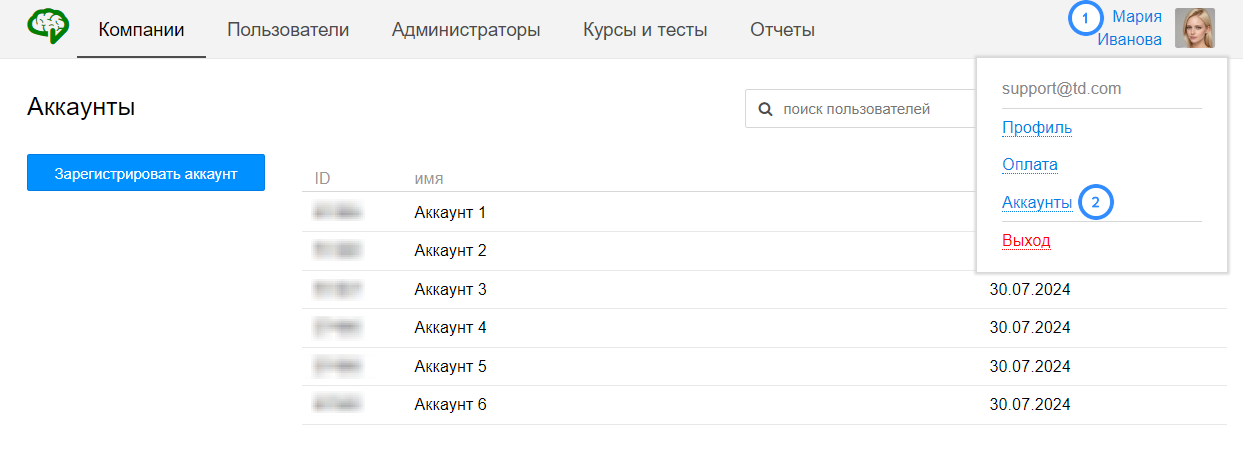
Task: Go to the Администраторы tab
Action: 466,30
